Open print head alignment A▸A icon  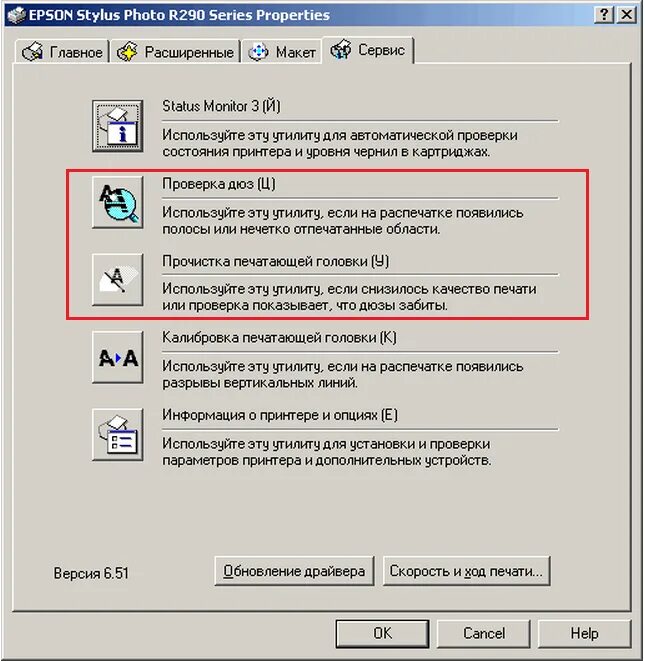point(118,357)
